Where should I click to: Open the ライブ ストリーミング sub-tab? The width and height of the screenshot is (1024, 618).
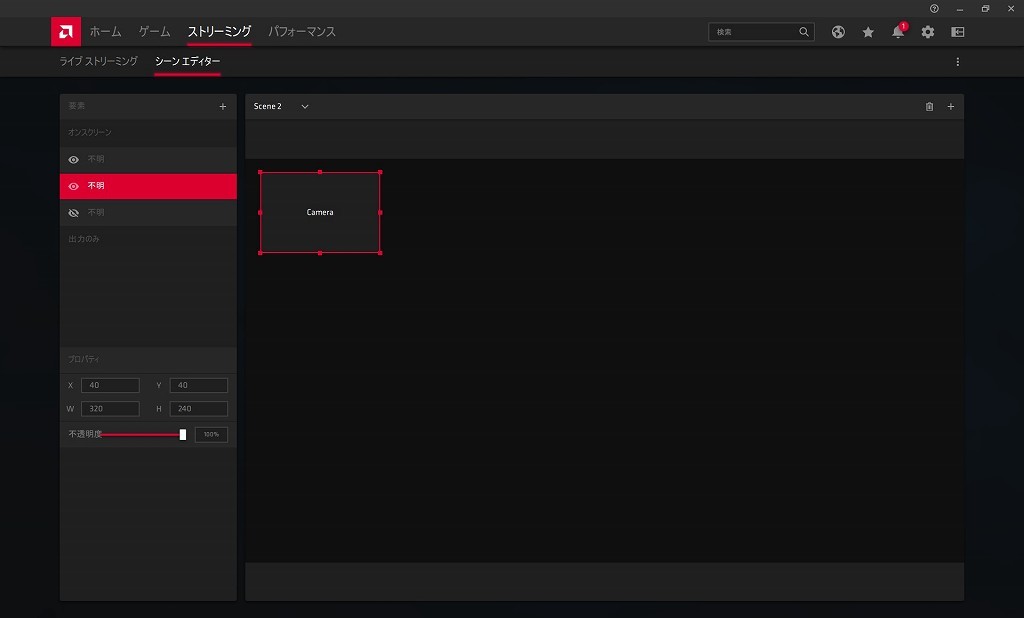pyautogui.click(x=98, y=62)
